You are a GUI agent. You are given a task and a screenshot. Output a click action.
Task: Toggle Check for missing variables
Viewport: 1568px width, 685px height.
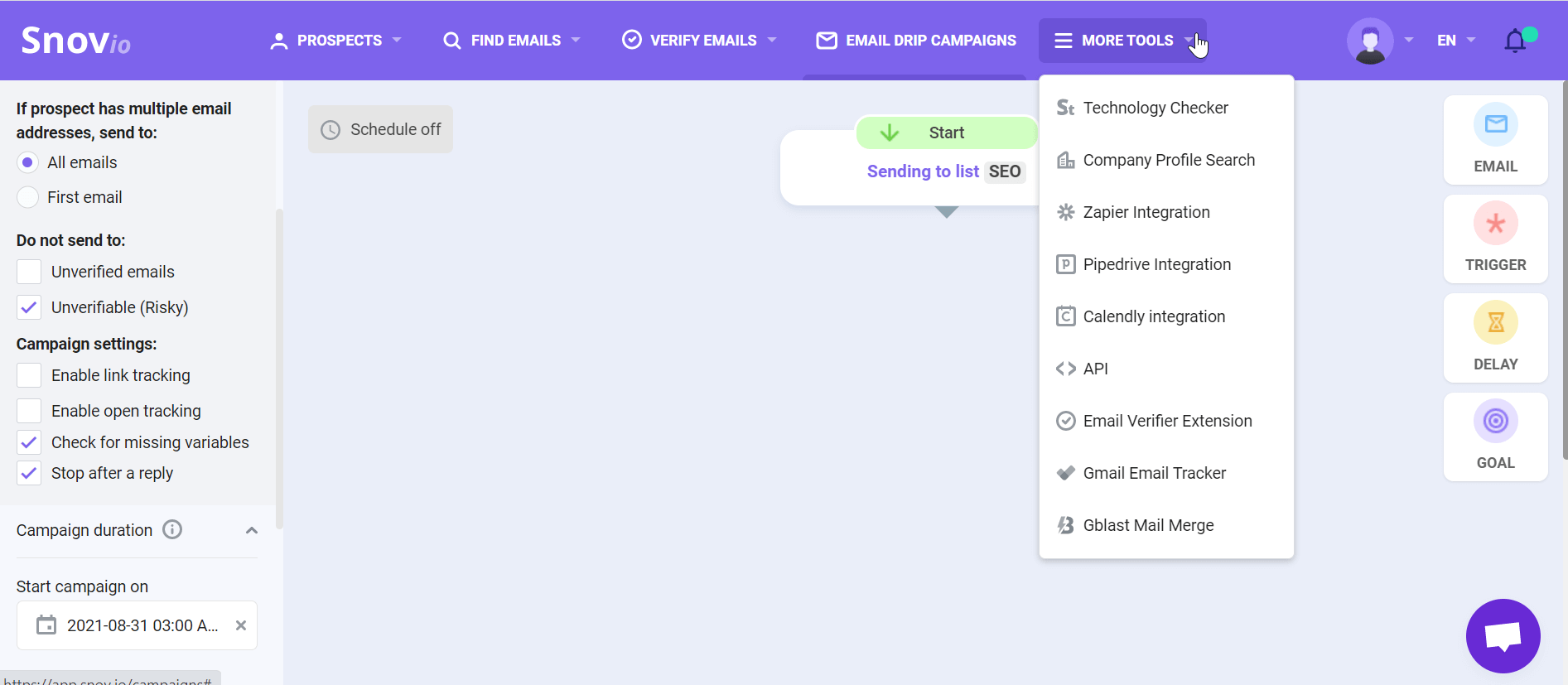click(29, 442)
